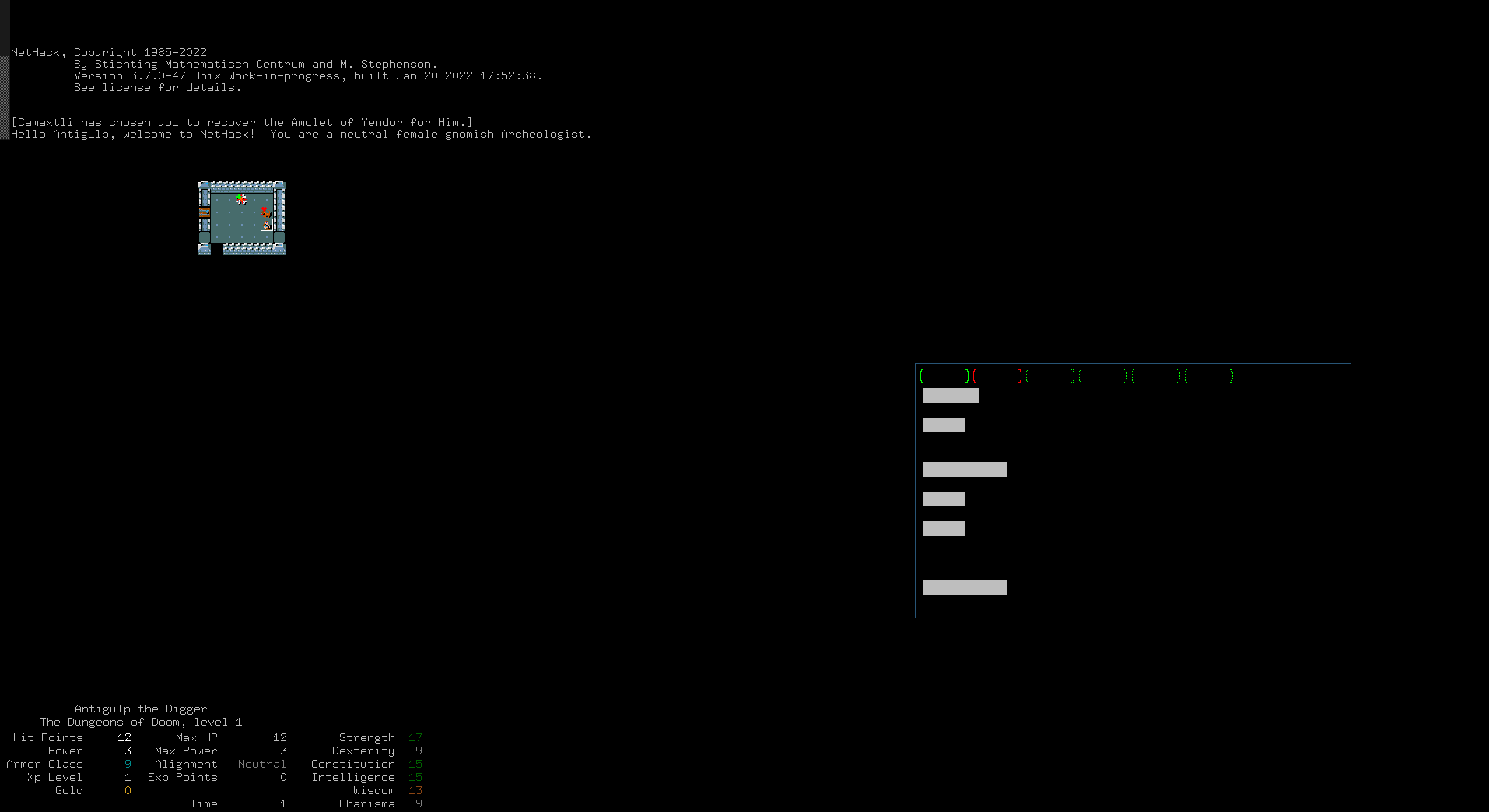Click the pile of items at the top of the room
The width and height of the screenshot is (1489, 812).
click(241, 198)
